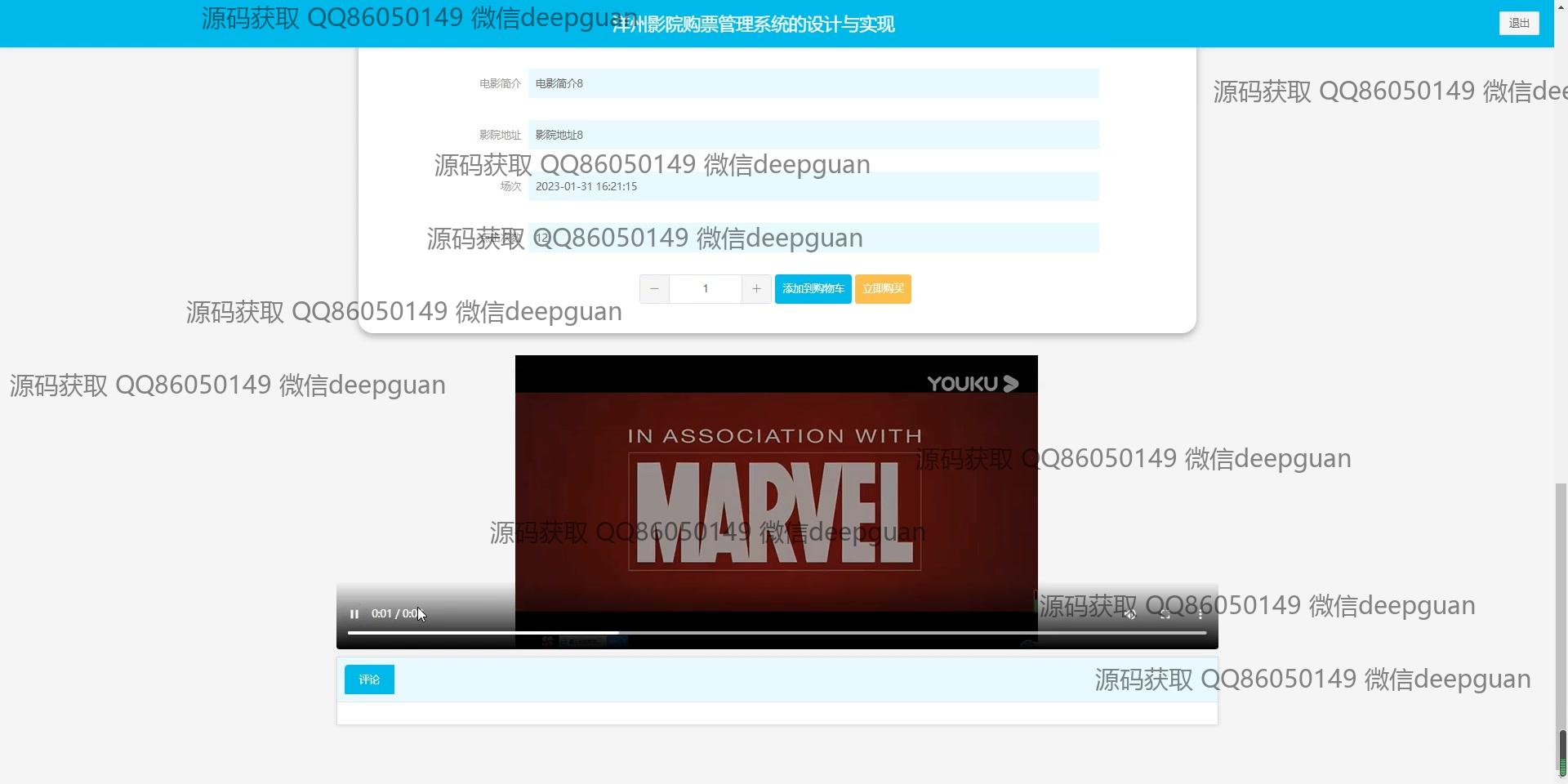
Task: Click the 添加到购物车 add-to-cart button
Action: [813, 289]
